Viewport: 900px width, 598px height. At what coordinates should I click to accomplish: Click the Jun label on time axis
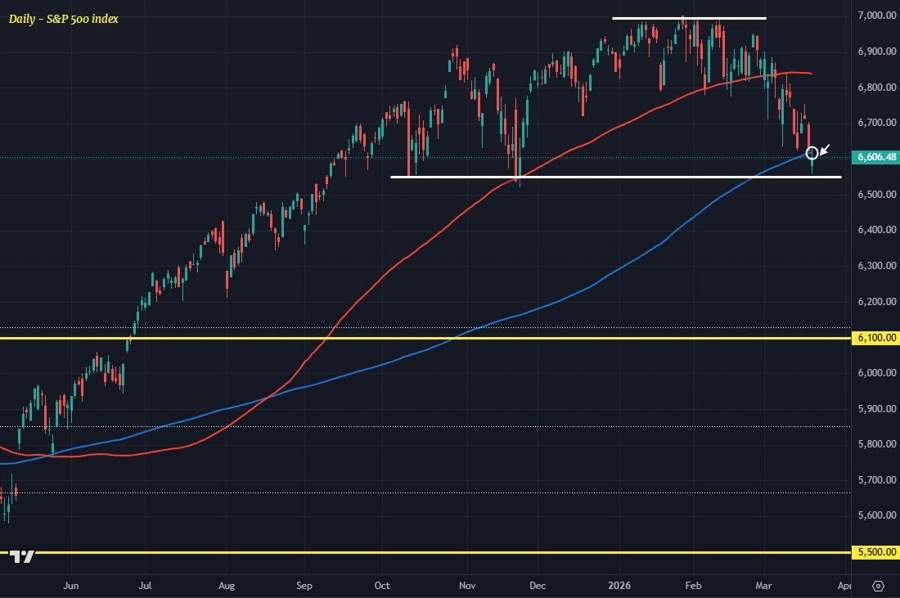[x=71, y=585]
